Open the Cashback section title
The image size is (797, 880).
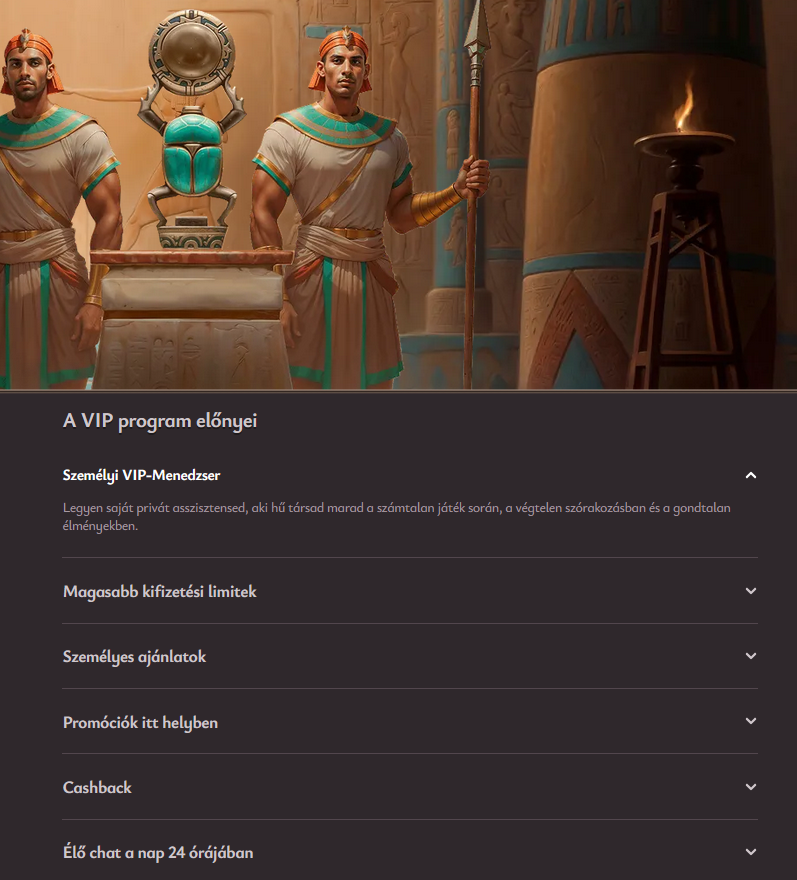click(97, 787)
